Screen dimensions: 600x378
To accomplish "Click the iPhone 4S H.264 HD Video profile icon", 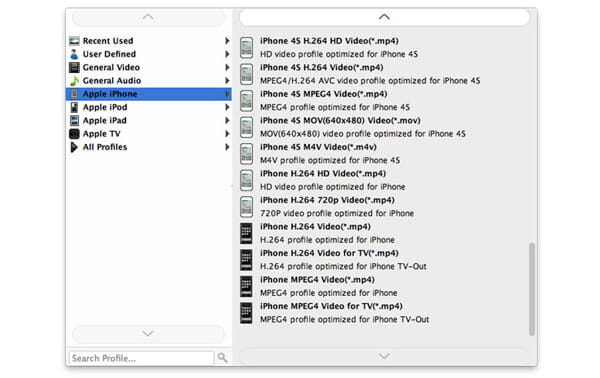I will (x=246, y=47).
